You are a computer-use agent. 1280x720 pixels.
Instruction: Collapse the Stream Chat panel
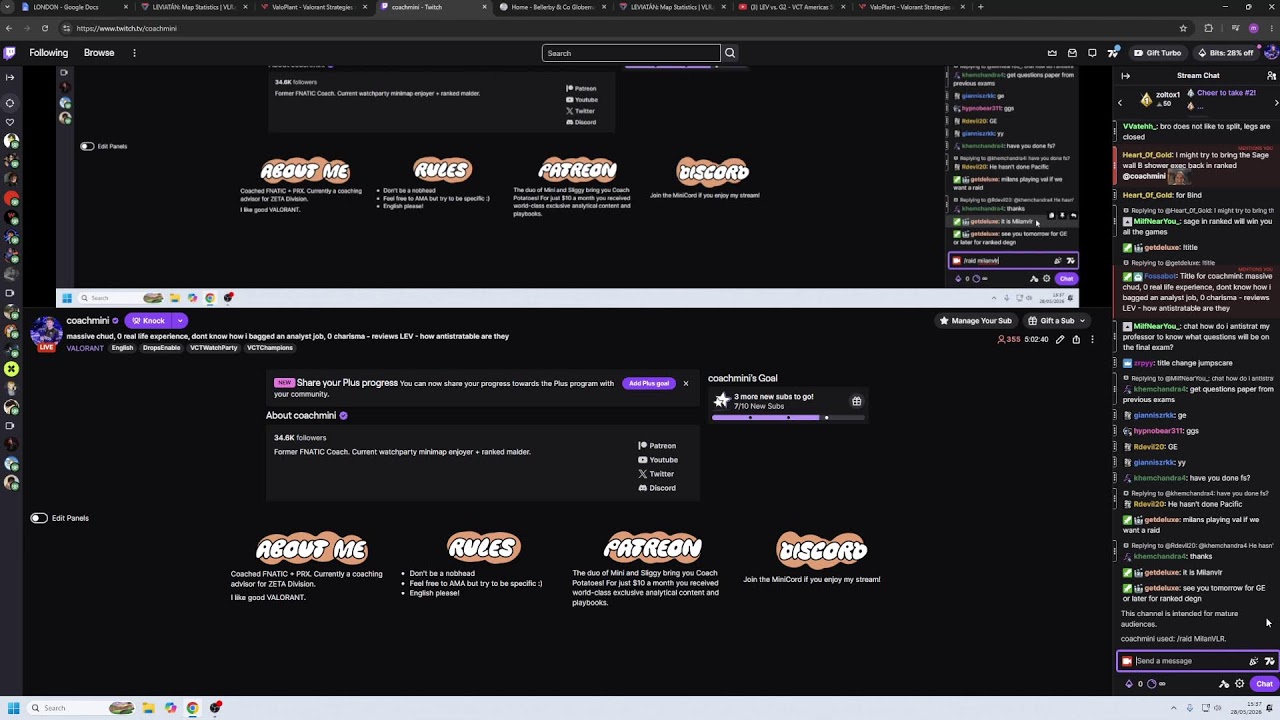pos(1125,76)
